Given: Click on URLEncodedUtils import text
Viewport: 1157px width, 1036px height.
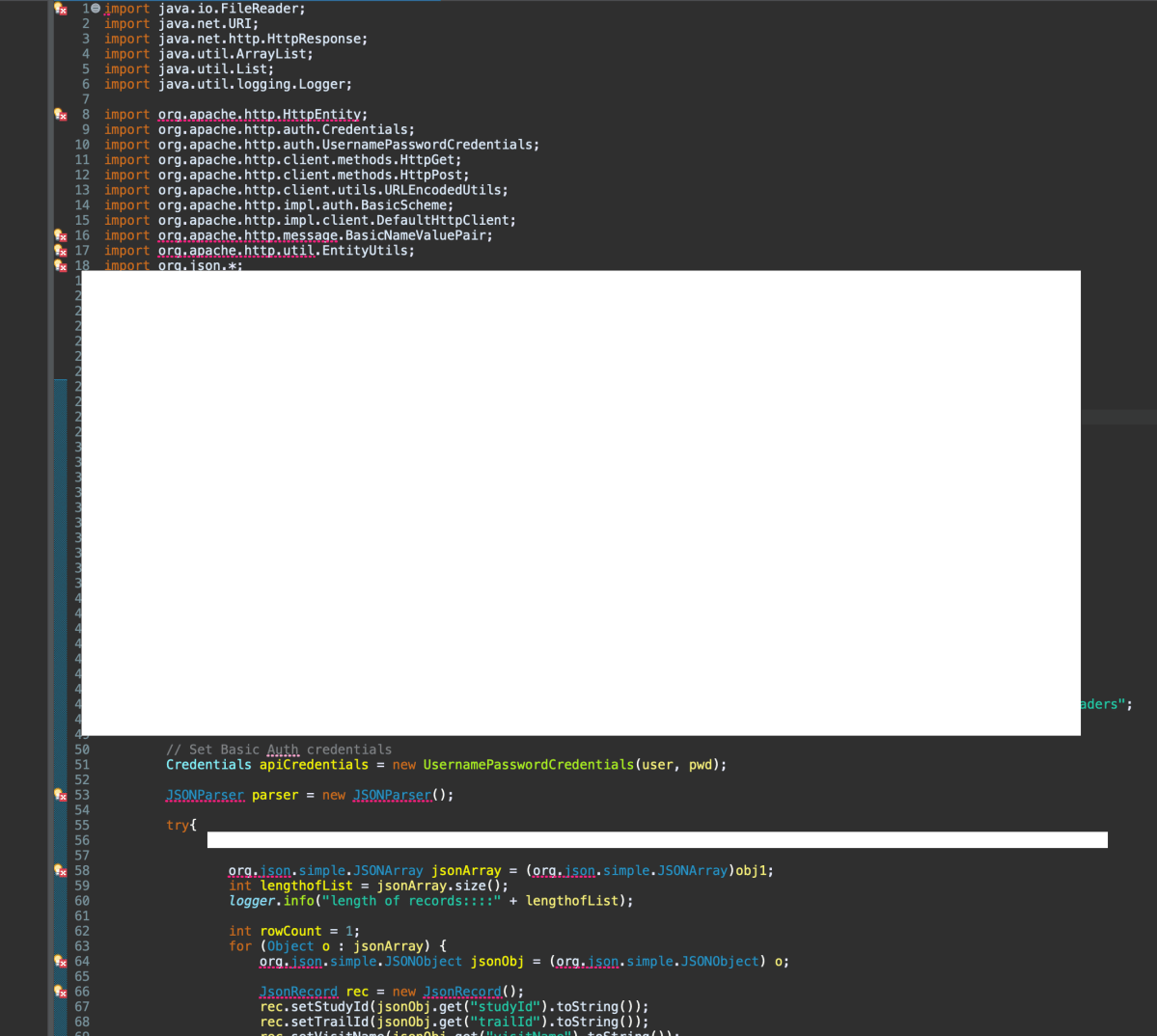Looking at the screenshot, I should click(442, 190).
